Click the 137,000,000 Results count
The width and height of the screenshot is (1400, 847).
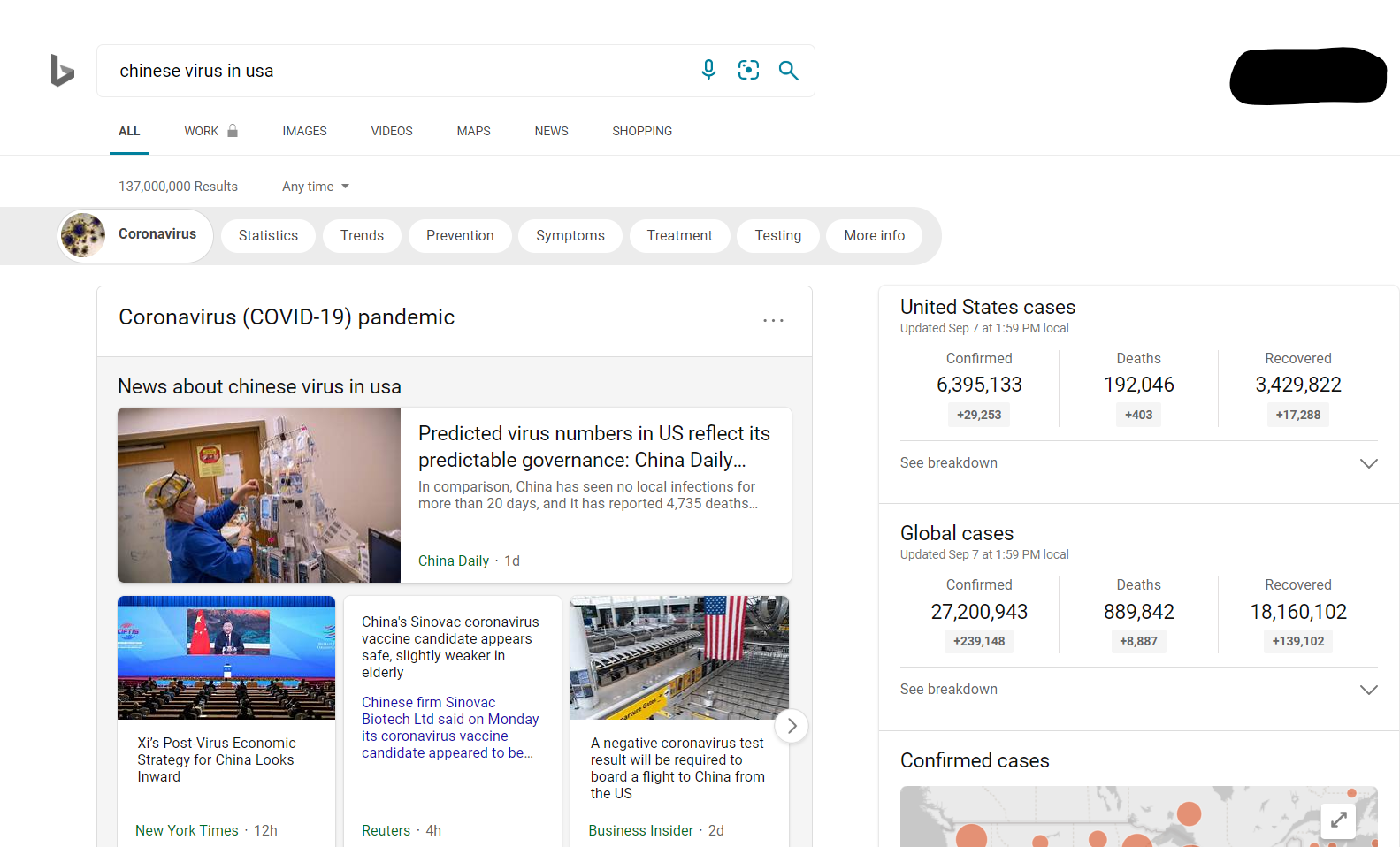click(x=178, y=187)
